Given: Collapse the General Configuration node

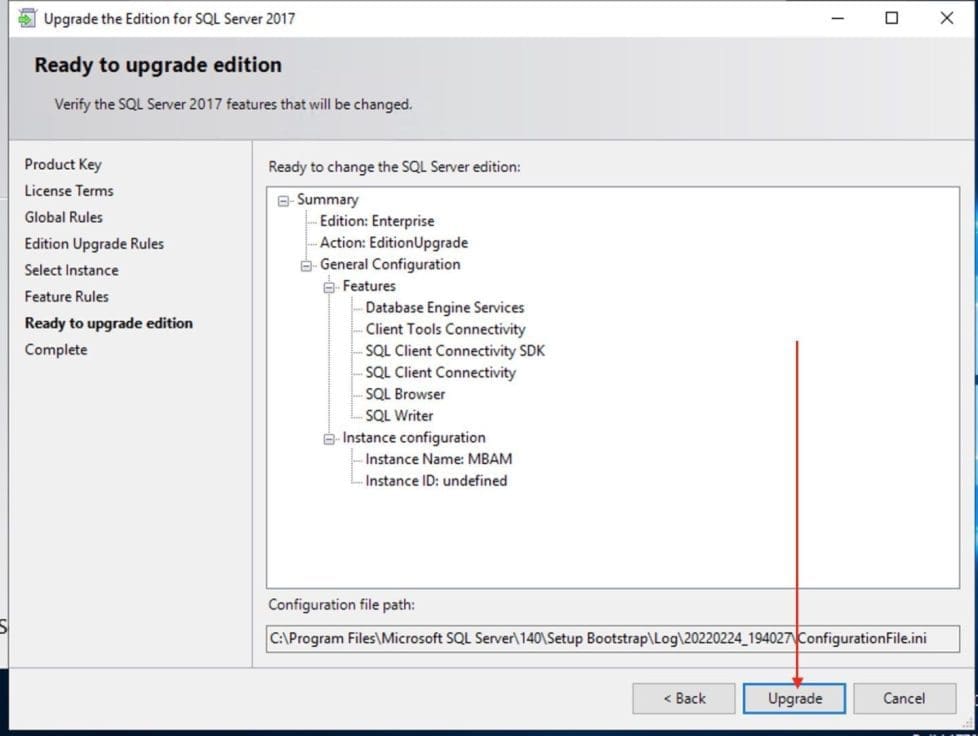Looking at the screenshot, I should point(307,265).
